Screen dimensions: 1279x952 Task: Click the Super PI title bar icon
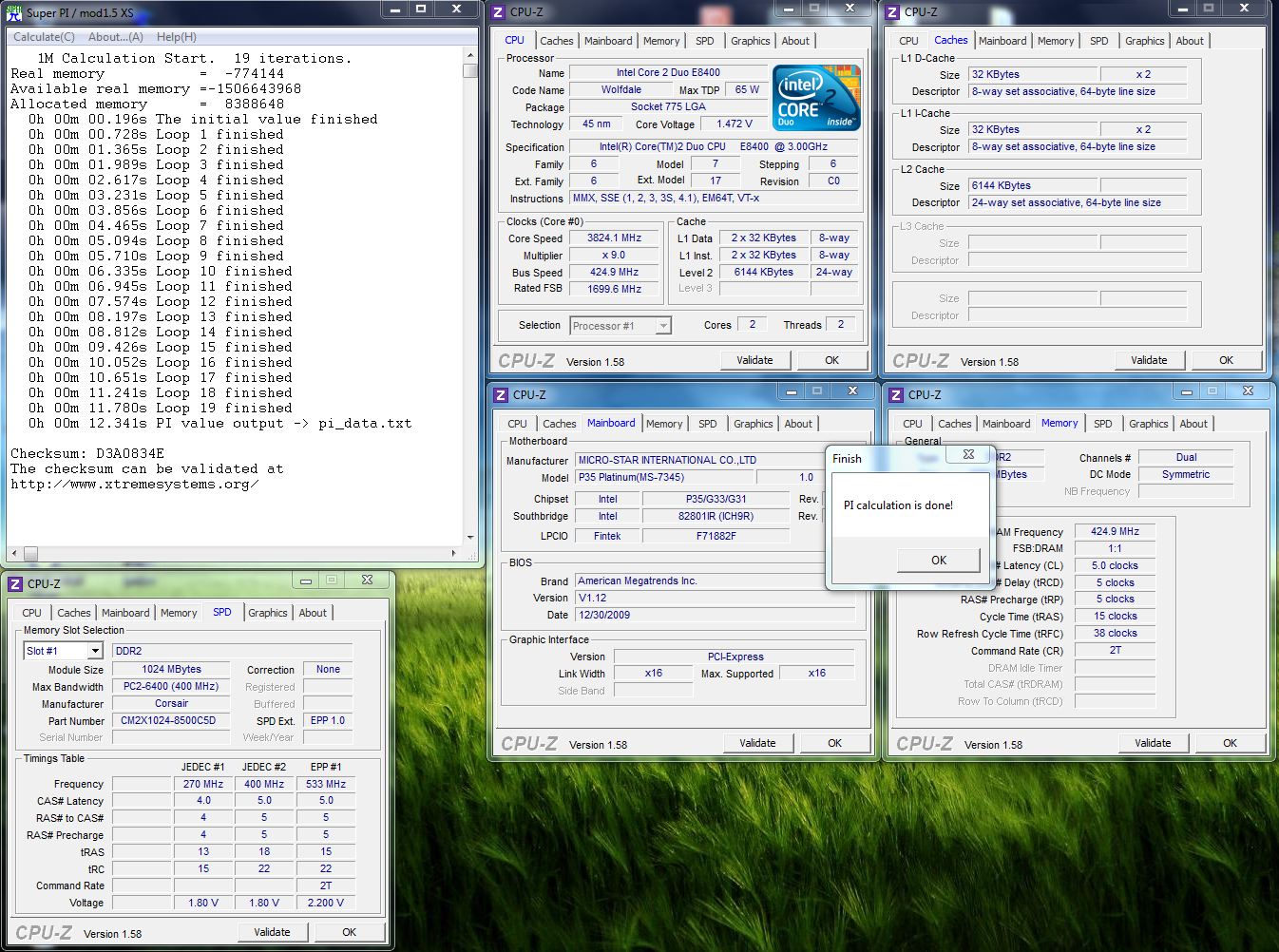tap(14, 12)
